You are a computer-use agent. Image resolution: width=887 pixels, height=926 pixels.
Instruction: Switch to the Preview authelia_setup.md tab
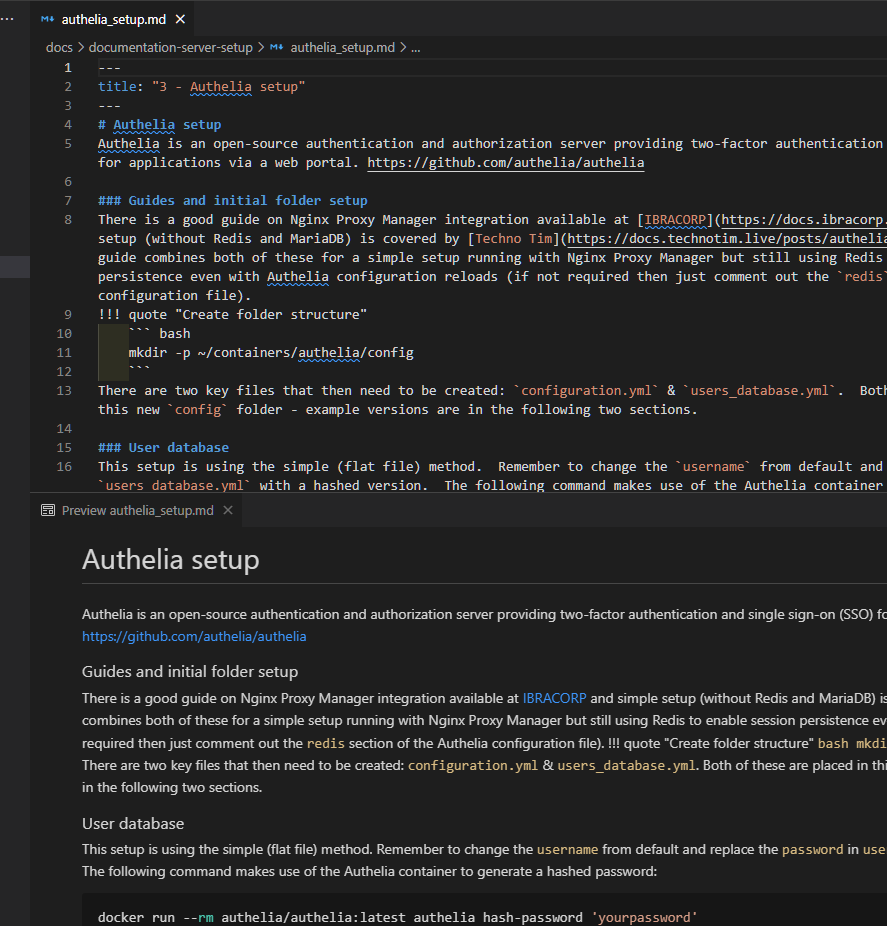pos(137,510)
